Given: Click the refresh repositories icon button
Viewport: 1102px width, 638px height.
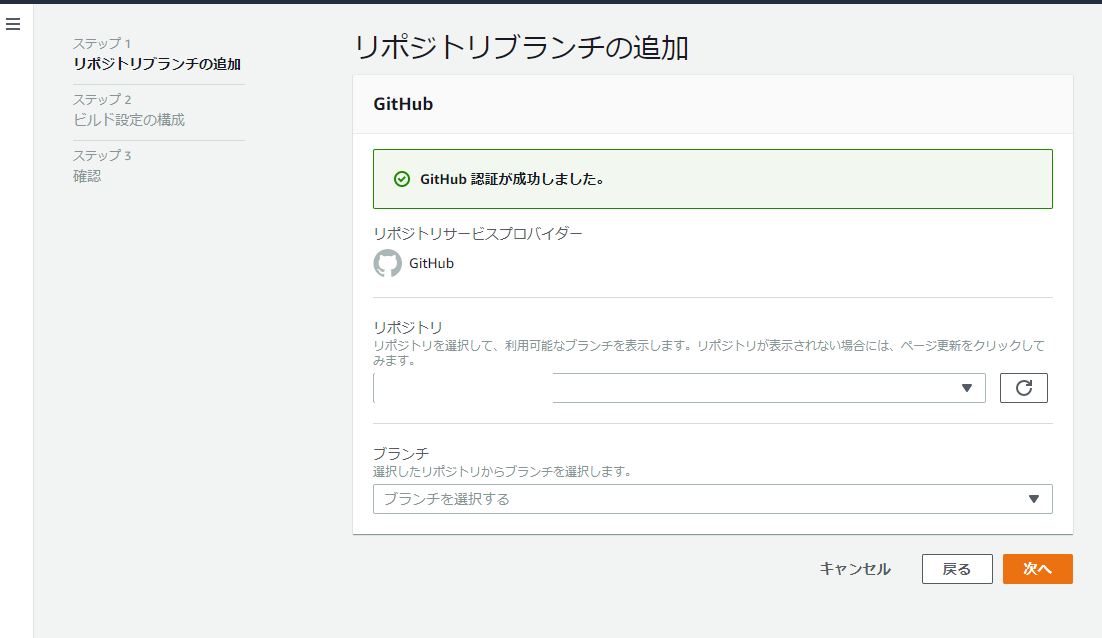Looking at the screenshot, I should pyautogui.click(x=1023, y=388).
